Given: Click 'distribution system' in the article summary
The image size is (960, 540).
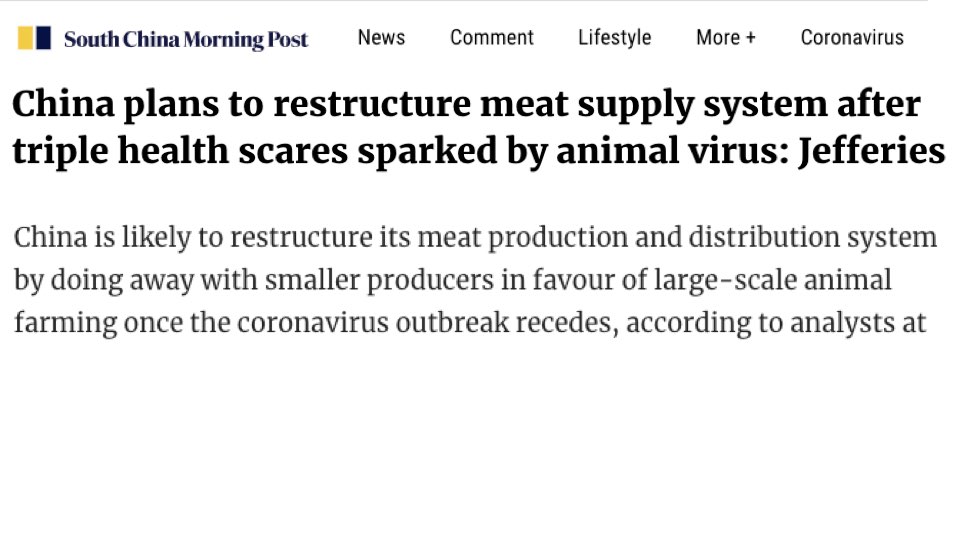Looking at the screenshot, I should click(x=812, y=238).
